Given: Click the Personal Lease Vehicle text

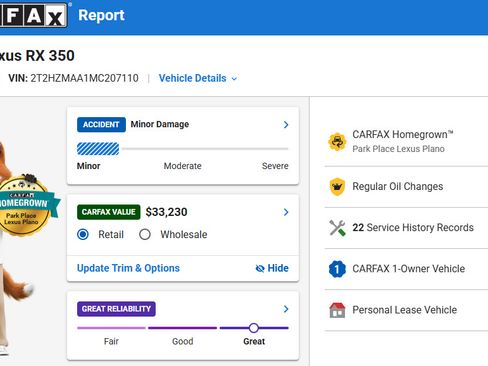Looking at the screenshot, I should click(405, 310).
